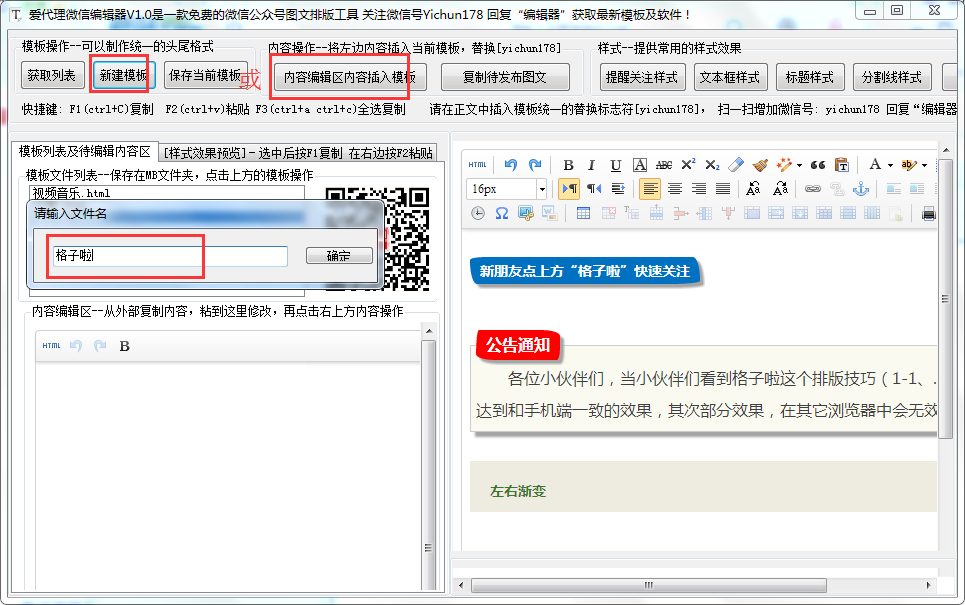Switch to 模板列表及待编辑内容区 tab
The image size is (965, 605).
(x=84, y=151)
